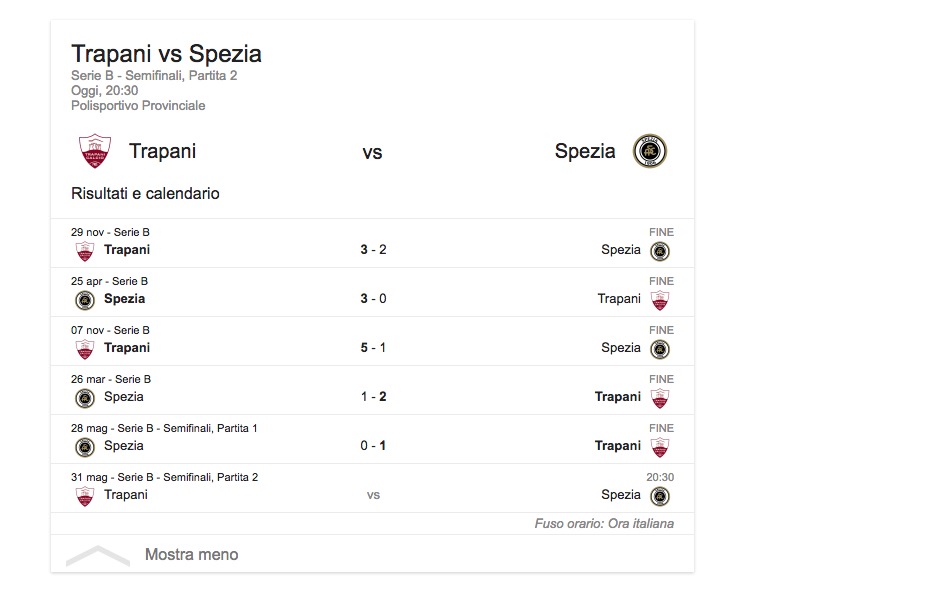Open the upcoming 31 mag semifinal match

373,494
